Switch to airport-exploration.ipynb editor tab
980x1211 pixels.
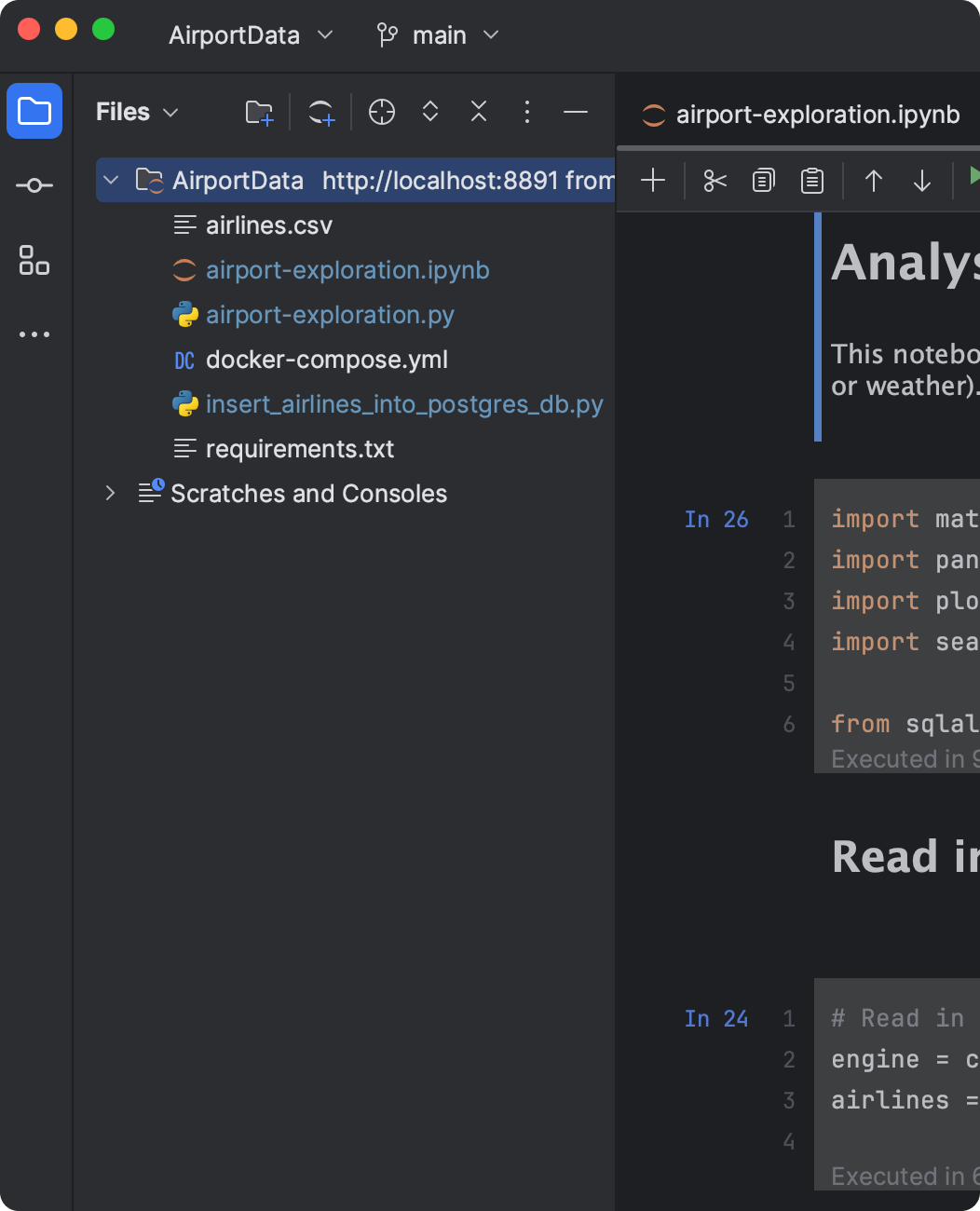click(x=802, y=115)
